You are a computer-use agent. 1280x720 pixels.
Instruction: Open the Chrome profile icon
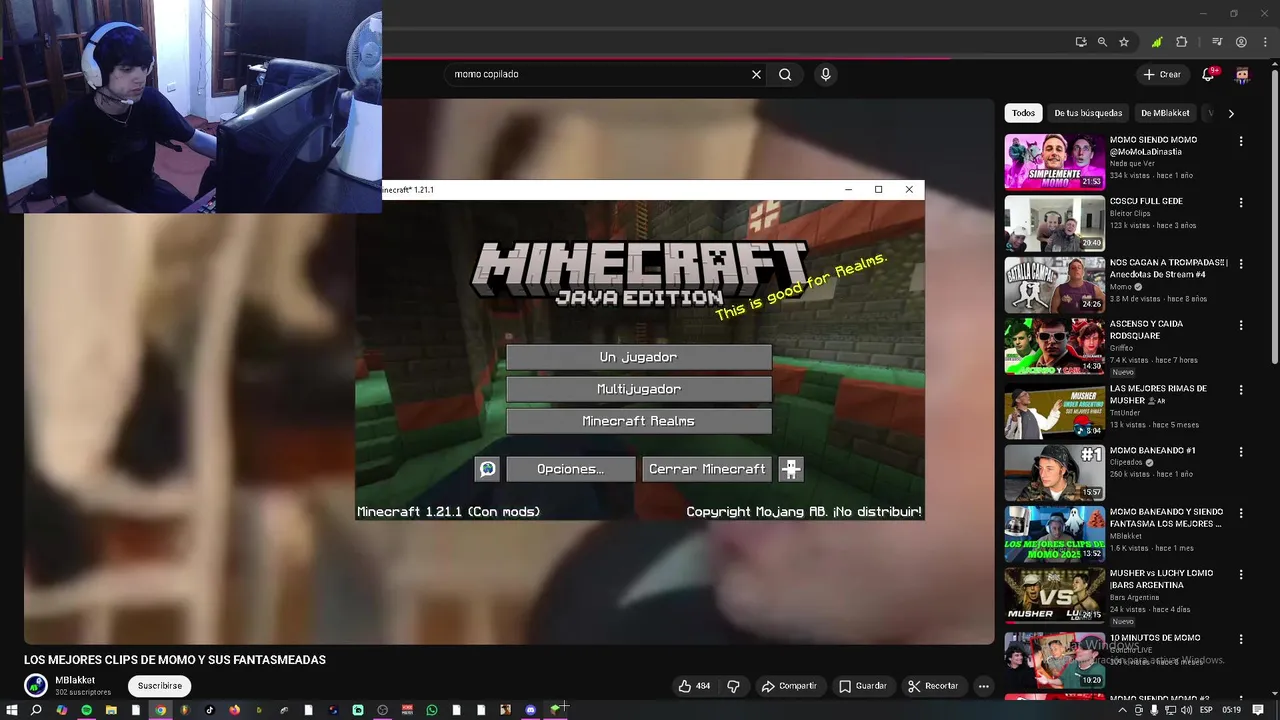[1241, 42]
